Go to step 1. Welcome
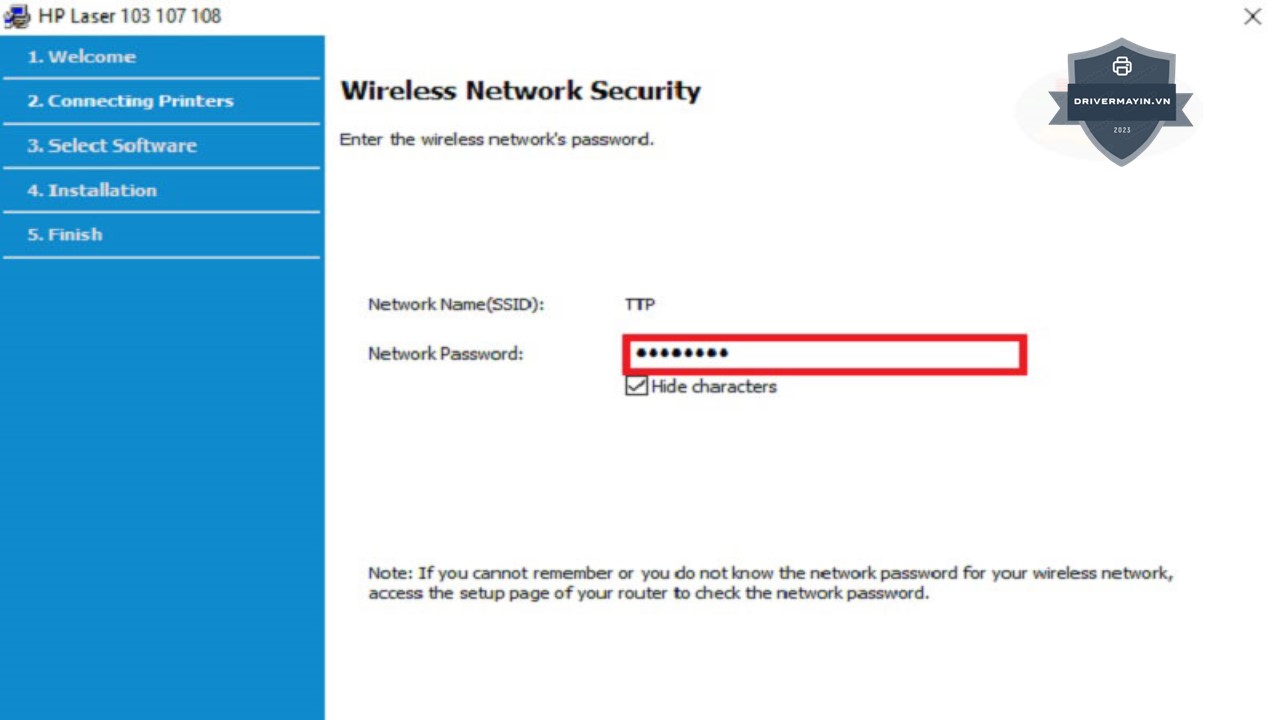Image resolution: width=1280 pixels, height=720 pixels. pos(82,57)
